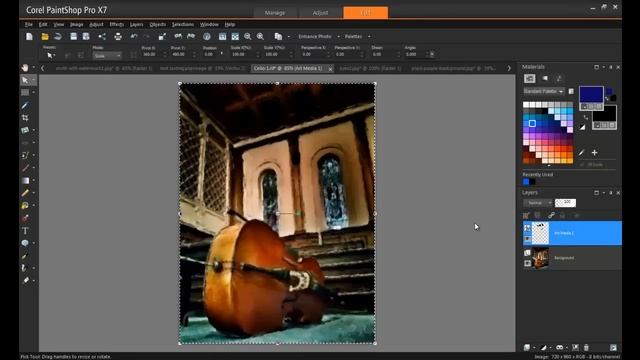Select the Text tool
Viewport: 640px width, 360px height.
coord(25,231)
